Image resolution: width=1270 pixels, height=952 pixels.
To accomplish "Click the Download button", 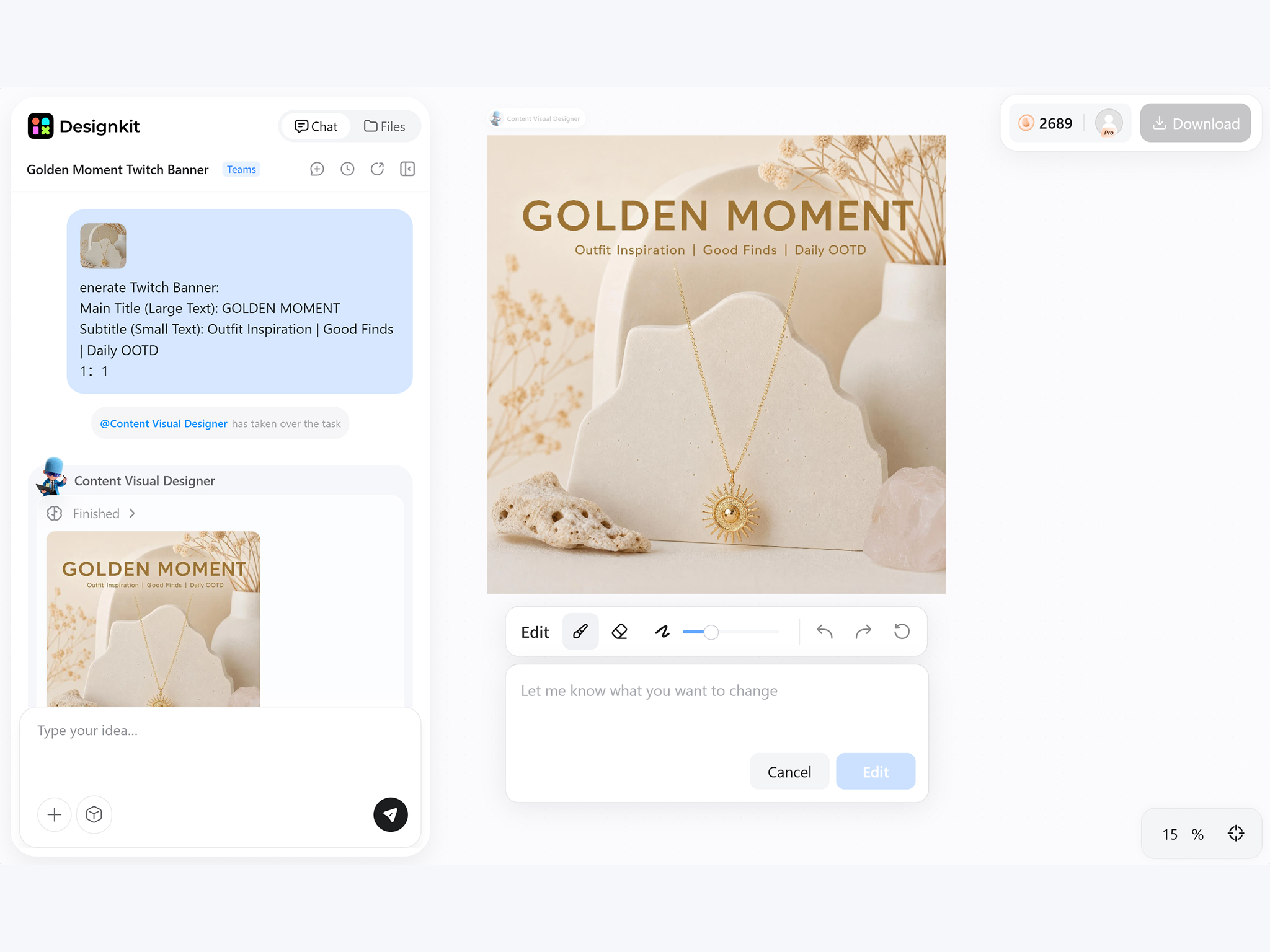I will point(1196,123).
